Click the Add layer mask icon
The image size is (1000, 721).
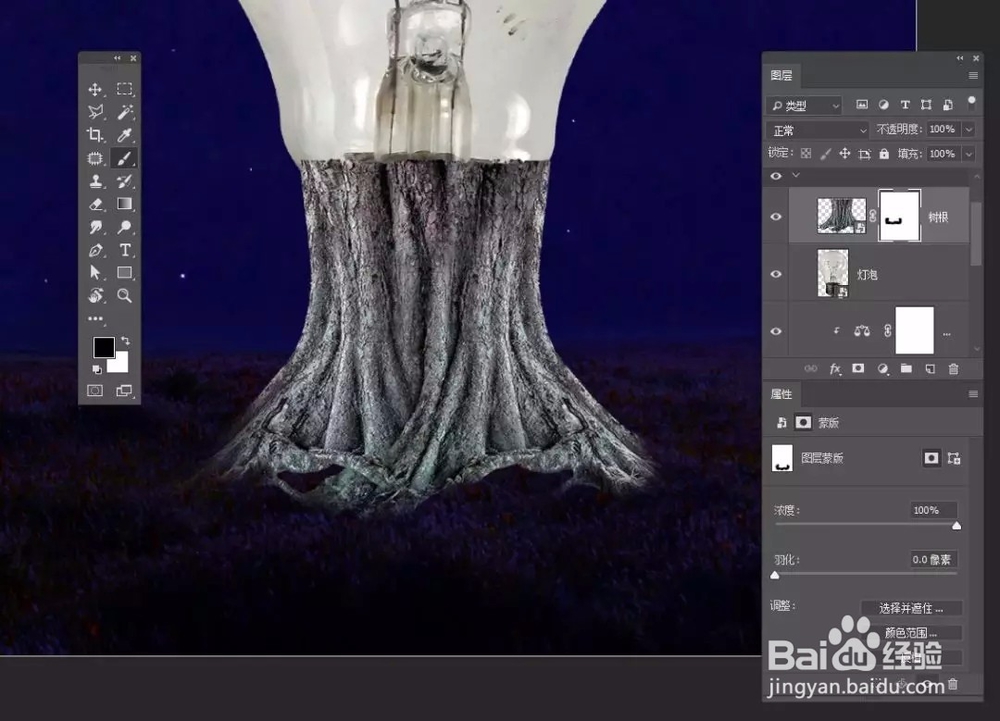tap(858, 368)
